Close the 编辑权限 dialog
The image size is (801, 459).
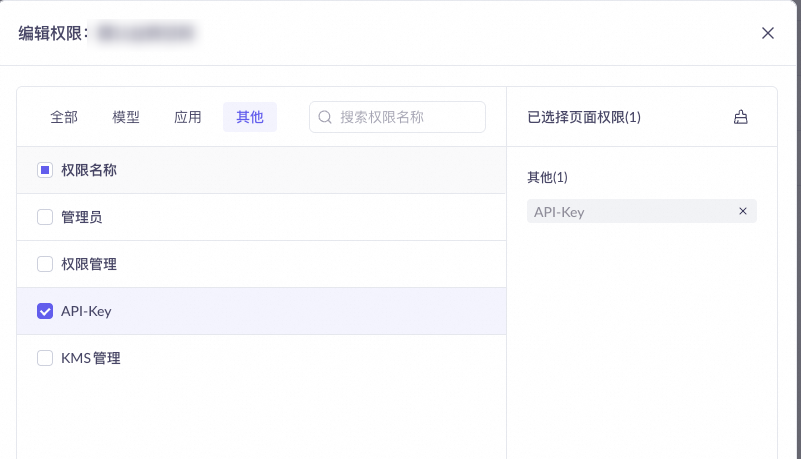click(767, 33)
